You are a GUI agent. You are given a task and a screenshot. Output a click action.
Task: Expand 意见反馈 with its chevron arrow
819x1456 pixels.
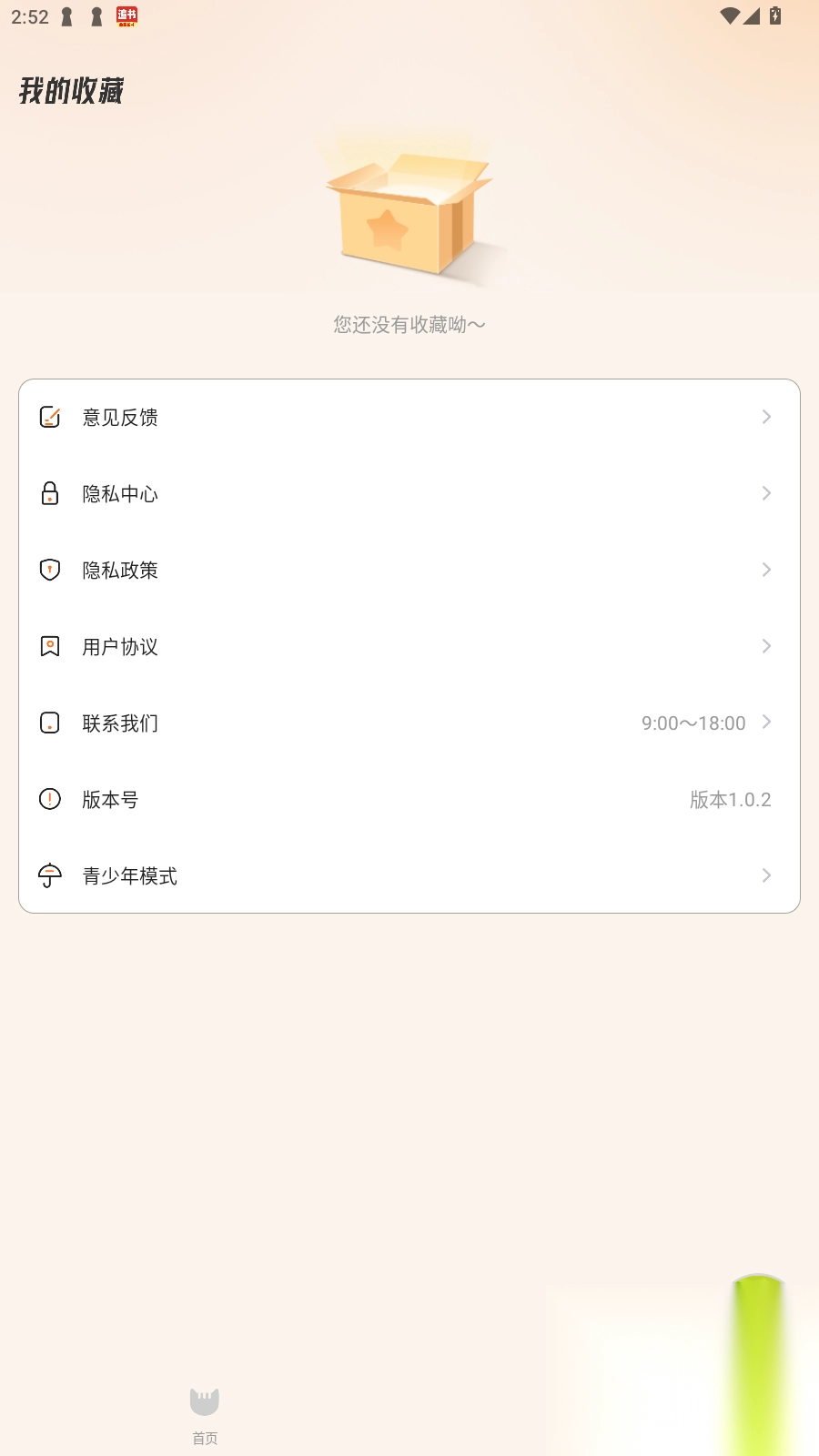coord(766,417)
